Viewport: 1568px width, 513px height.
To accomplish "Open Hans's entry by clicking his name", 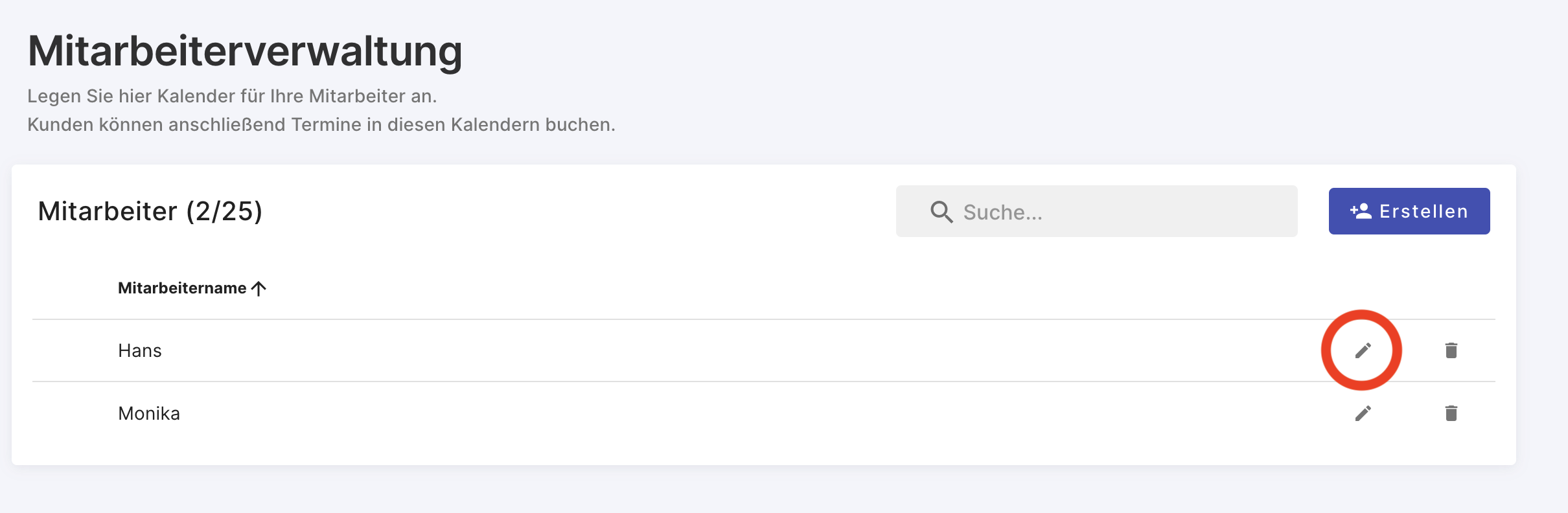I will coord(139,350).
